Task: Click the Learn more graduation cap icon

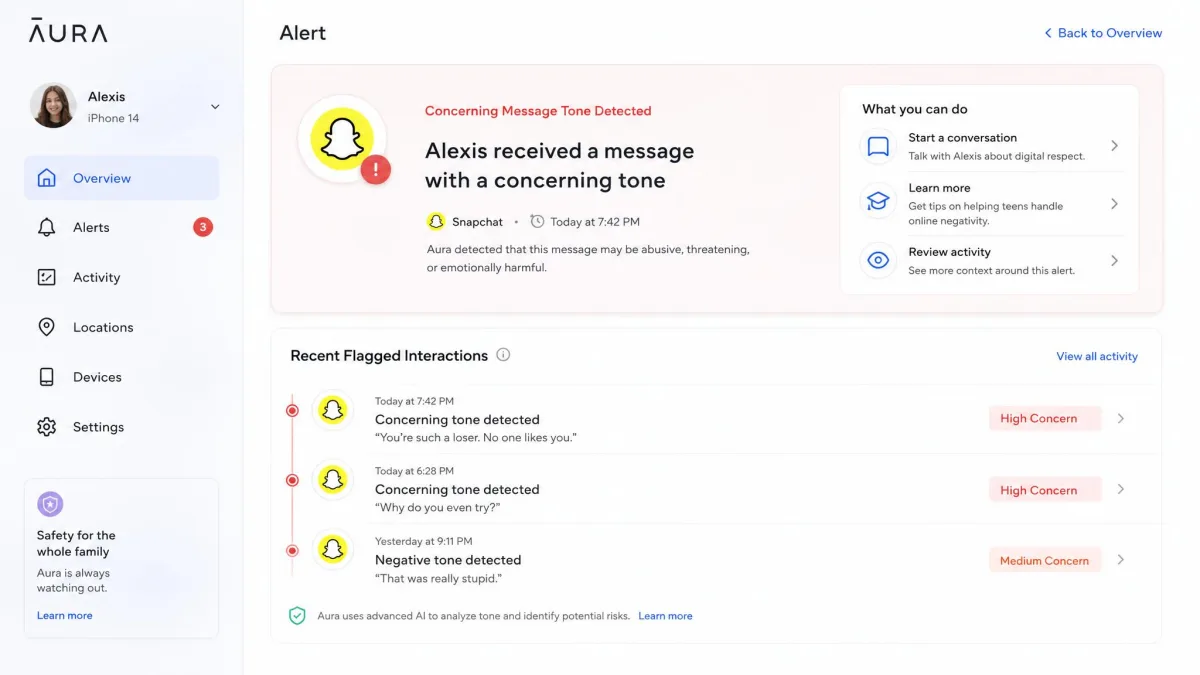Action: pyautogui.click(x=878, y=203)
